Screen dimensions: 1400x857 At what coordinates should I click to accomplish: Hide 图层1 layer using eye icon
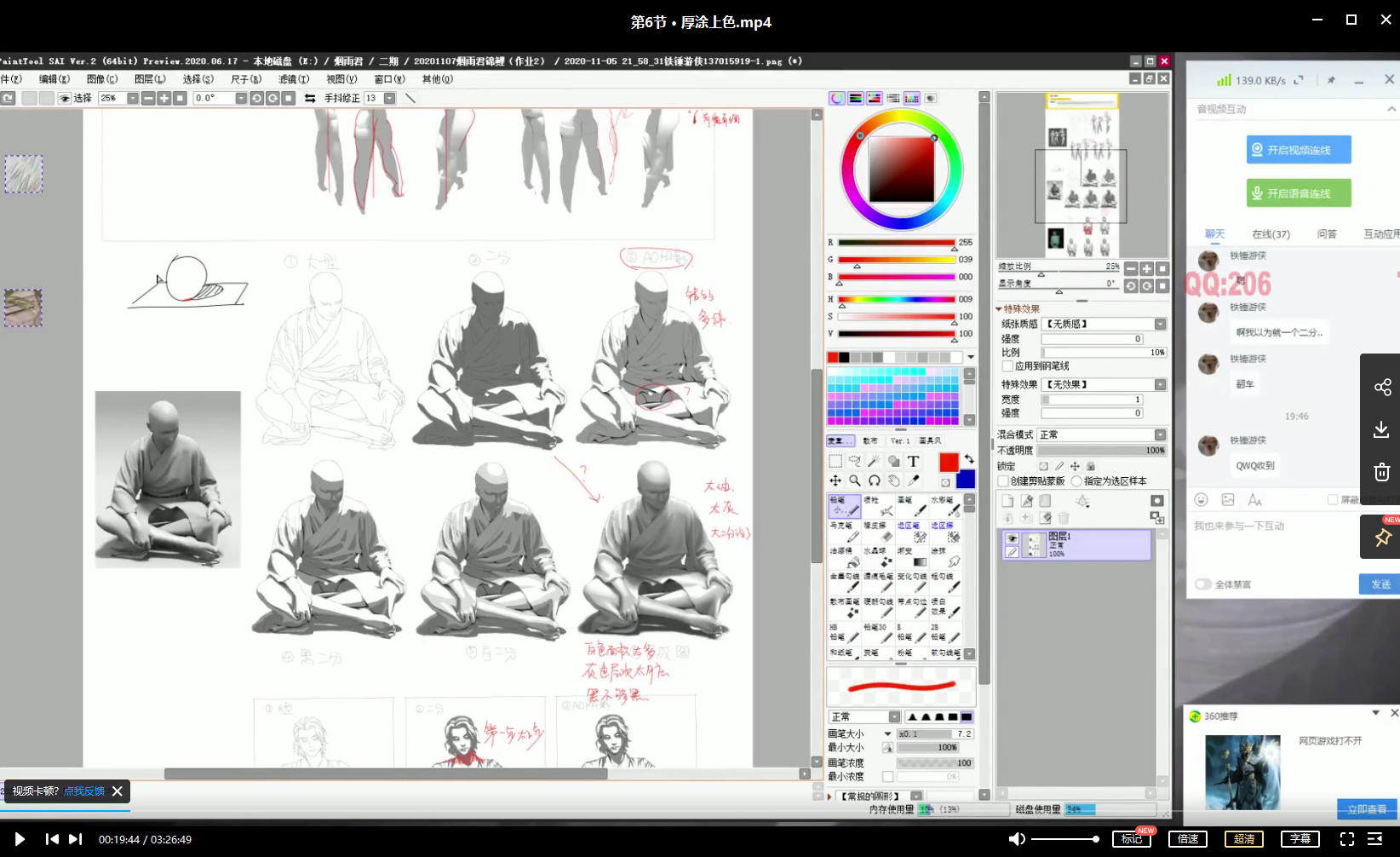(1012, 538)
